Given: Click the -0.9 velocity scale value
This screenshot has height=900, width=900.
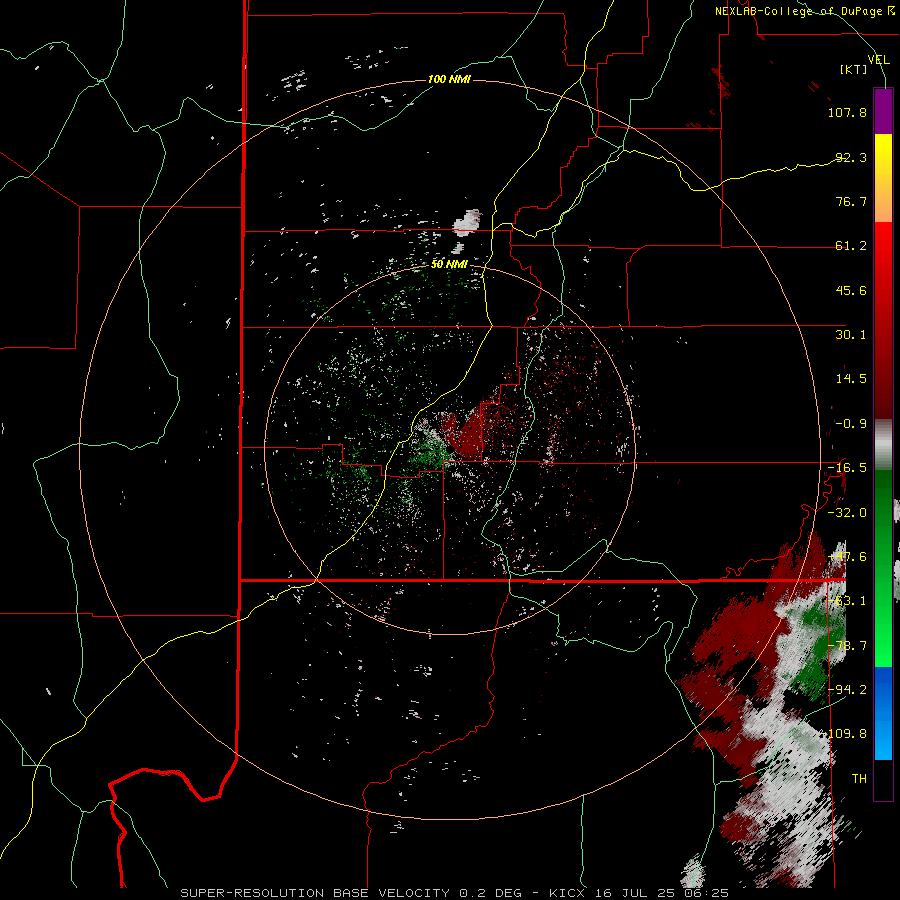Looking at the screenshot, I should point(851,424).
